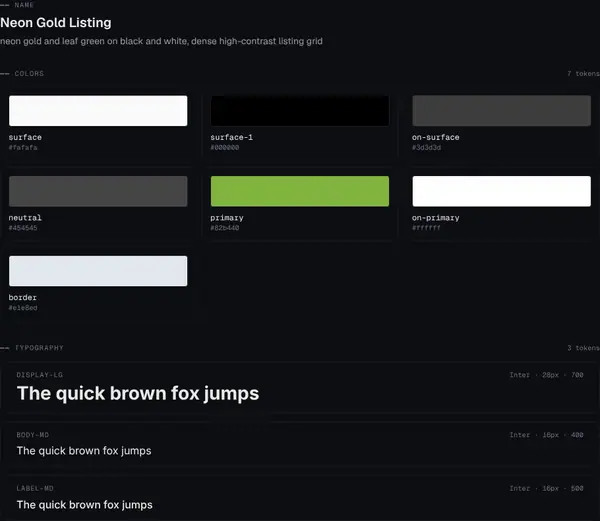The width and height of the screenshot is (600, 521).
Task: Click the hex value #ffffff
Action: point(426,228)
